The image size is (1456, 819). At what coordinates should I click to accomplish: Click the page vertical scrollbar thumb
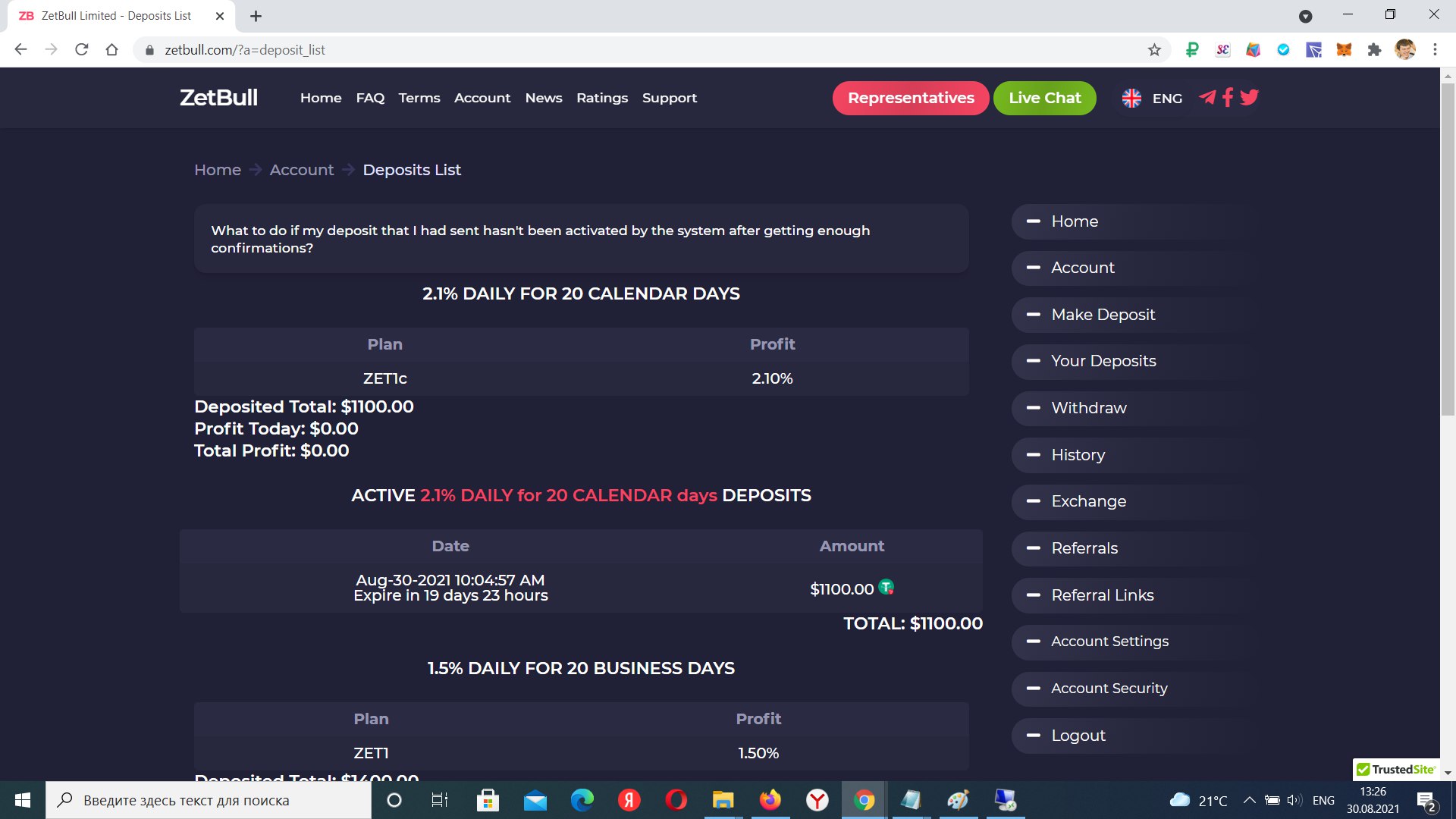(1448, 250)
